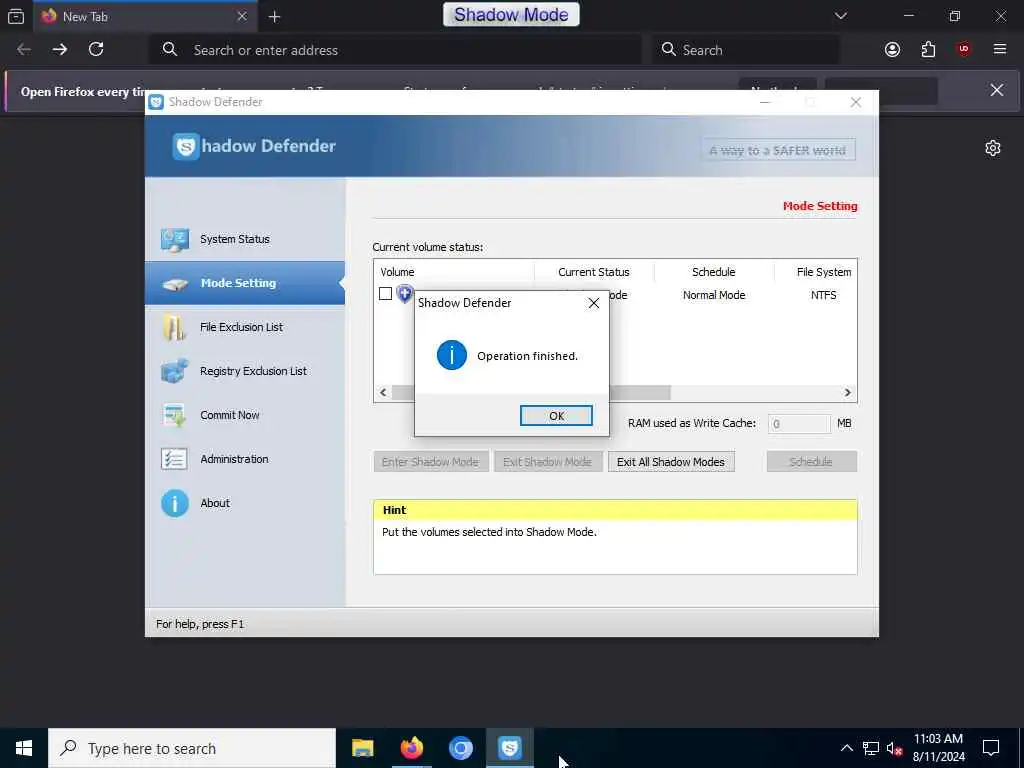Dismiss the Firefox notification bar
The width and height of the screenshot is (1024, 768).
pos(997,90)
